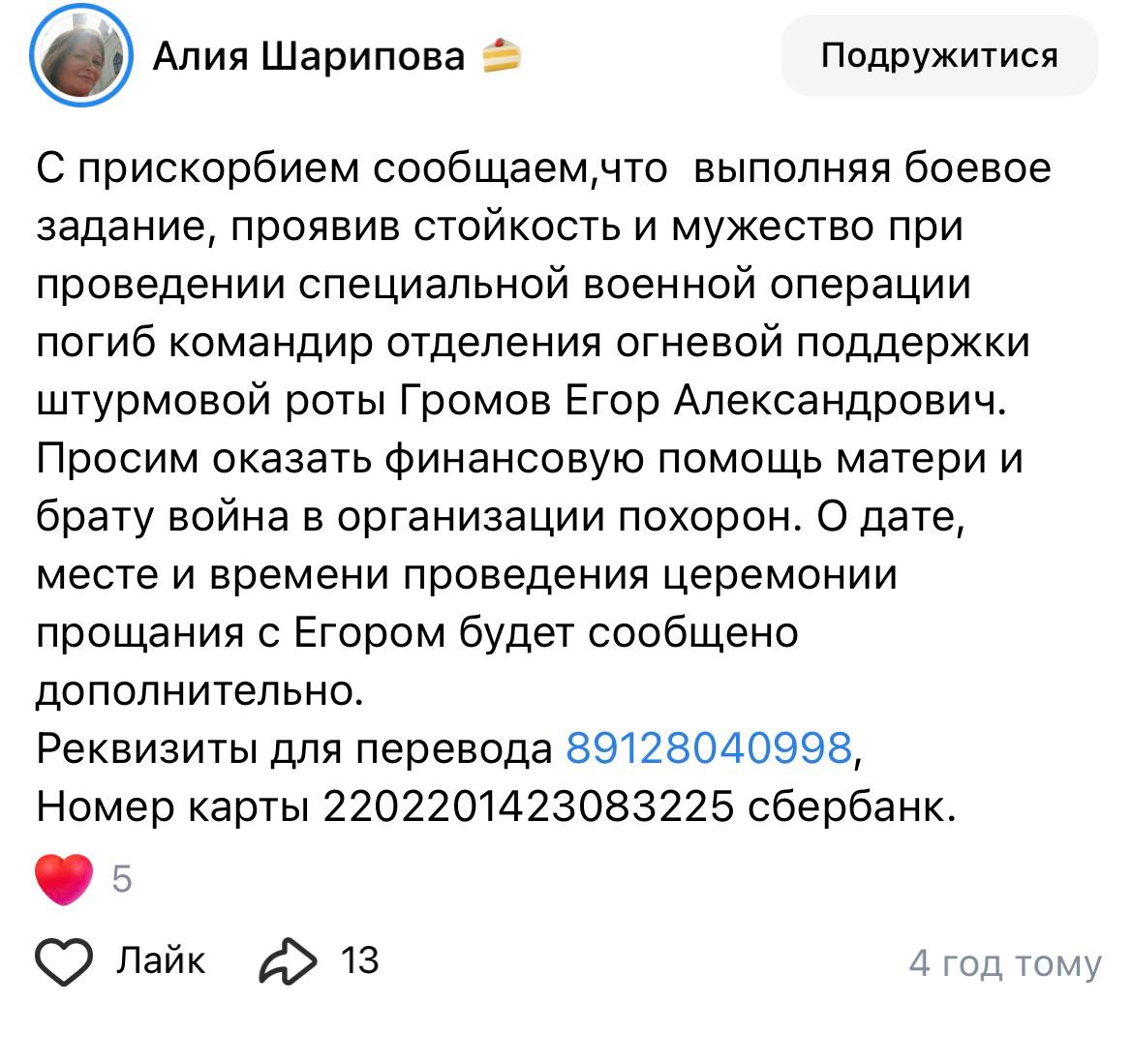The height and width of the screenshot is (1064, 1133).
Task: Click the author name Алия Шарипова
Action: tap(310, 57)
